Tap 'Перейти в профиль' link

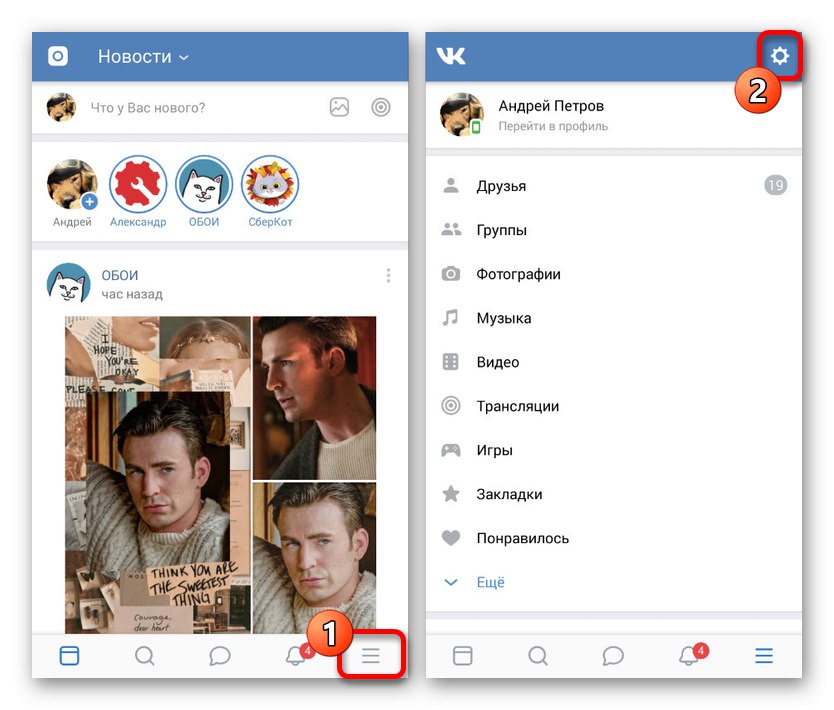tap(553, 127)
